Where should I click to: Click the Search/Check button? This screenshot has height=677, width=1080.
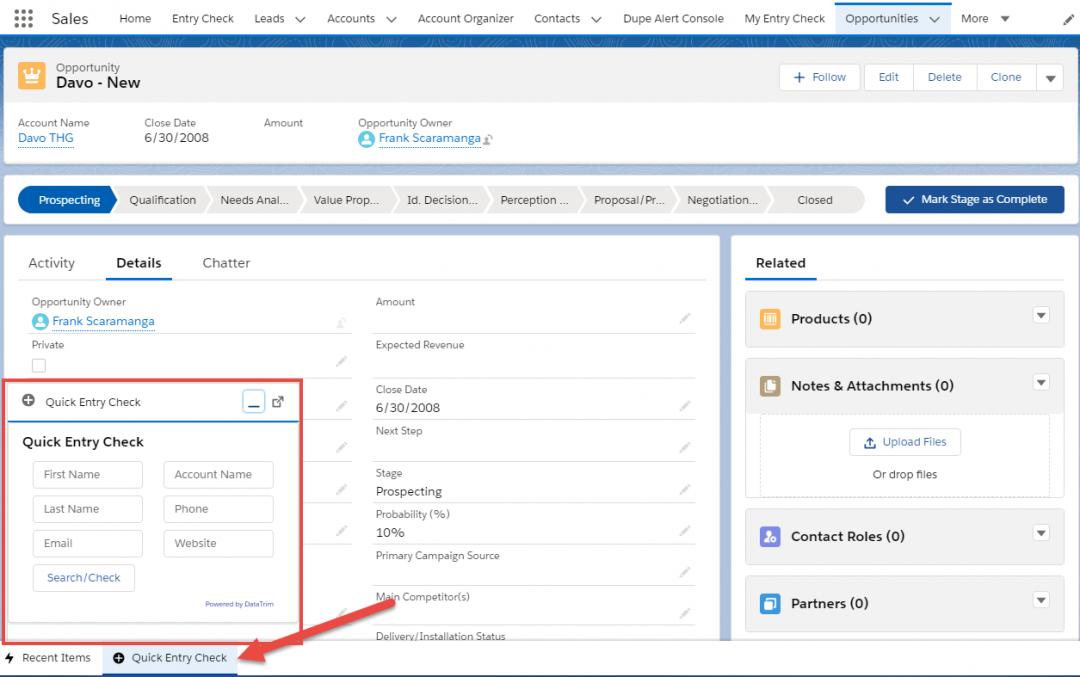click(83, 578)
